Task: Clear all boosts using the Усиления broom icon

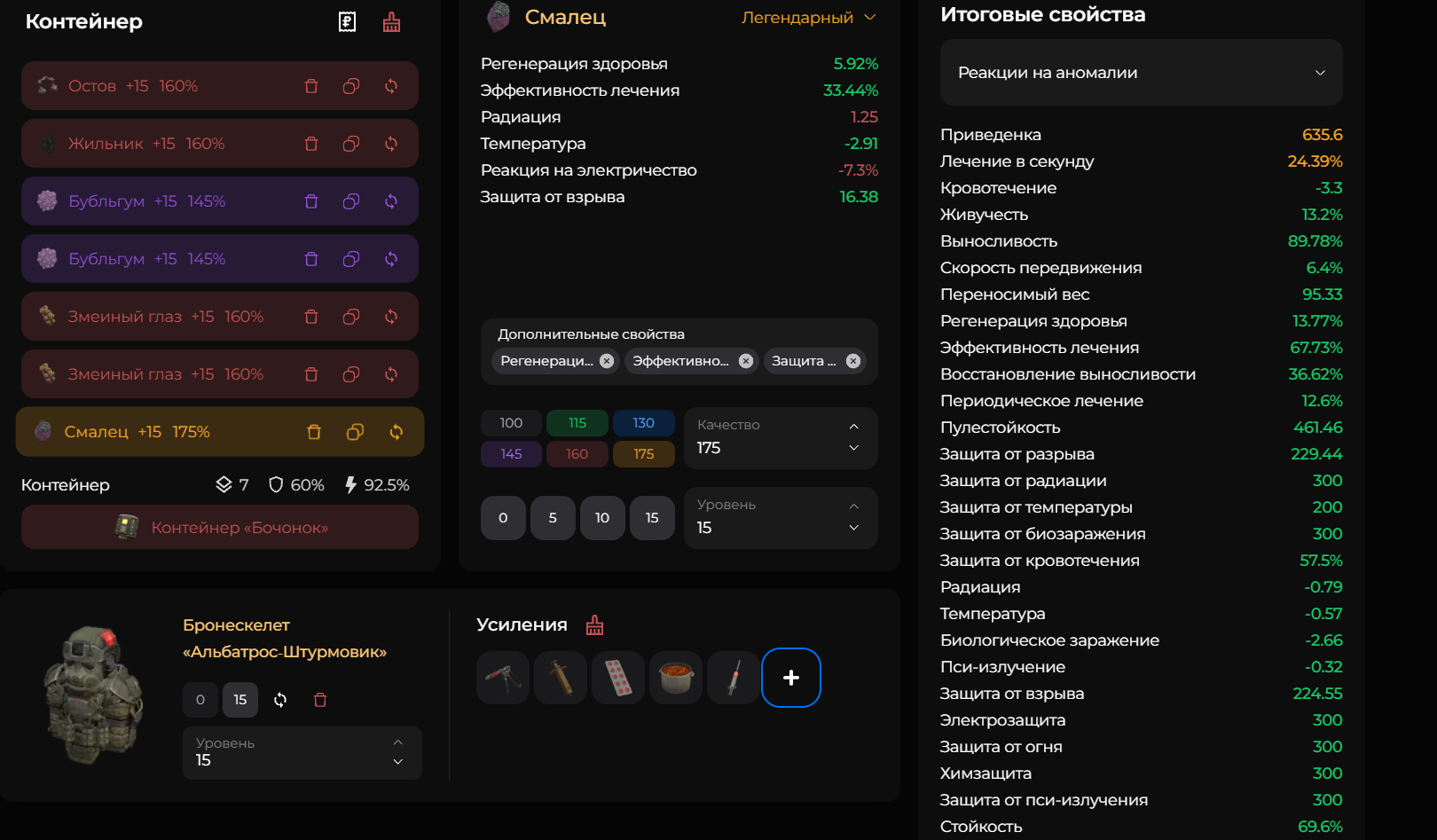Action: pyautogui.click(x=594, y=625)
